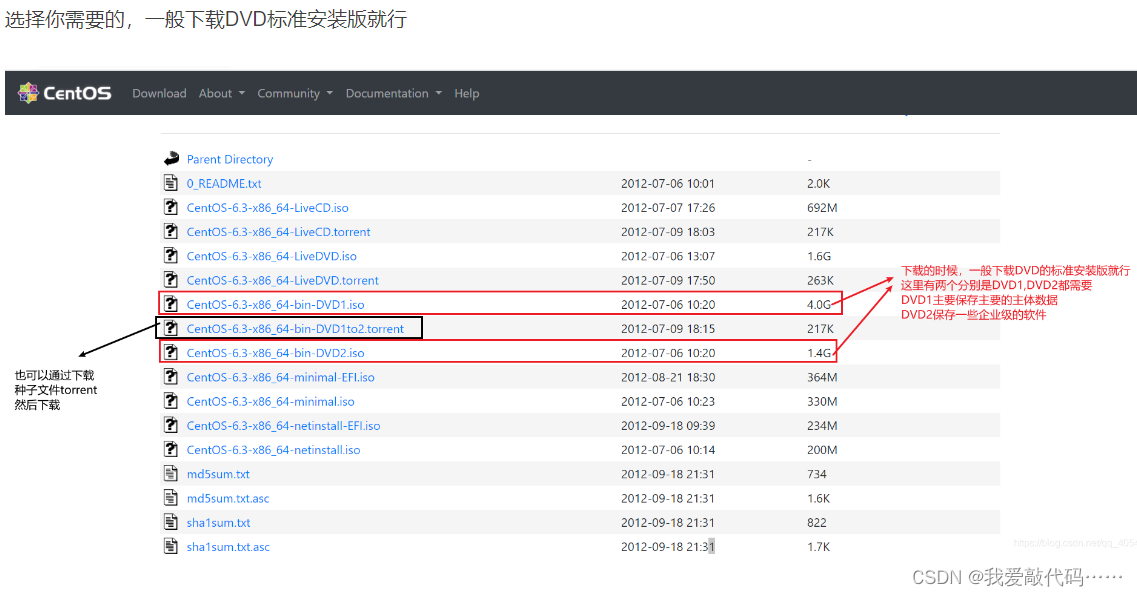
Task: Click the date 2012-07-06 10:01
Action: pyautogui.click(x=668, y=183)
